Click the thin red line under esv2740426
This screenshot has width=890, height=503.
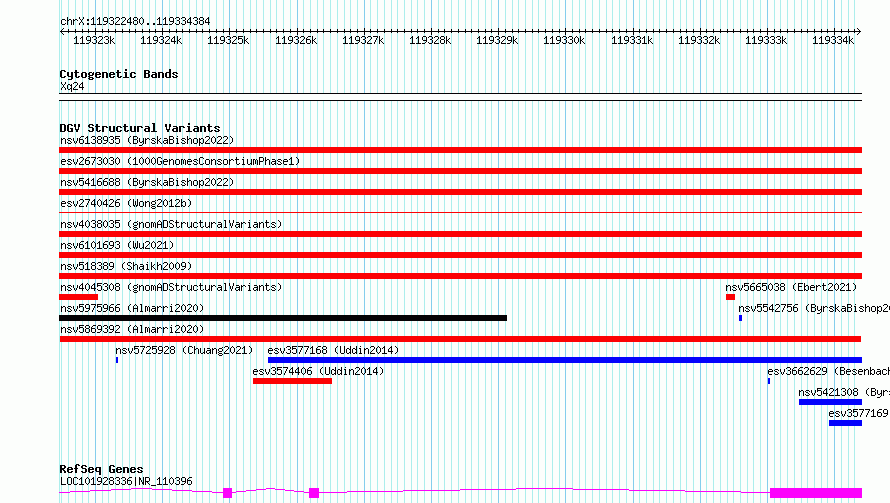click(460, 213)
